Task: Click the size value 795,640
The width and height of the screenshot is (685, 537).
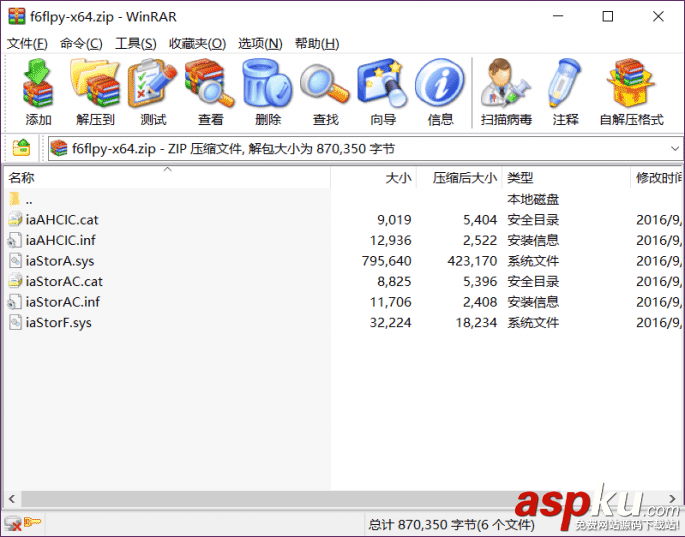Action: (386, 261)
